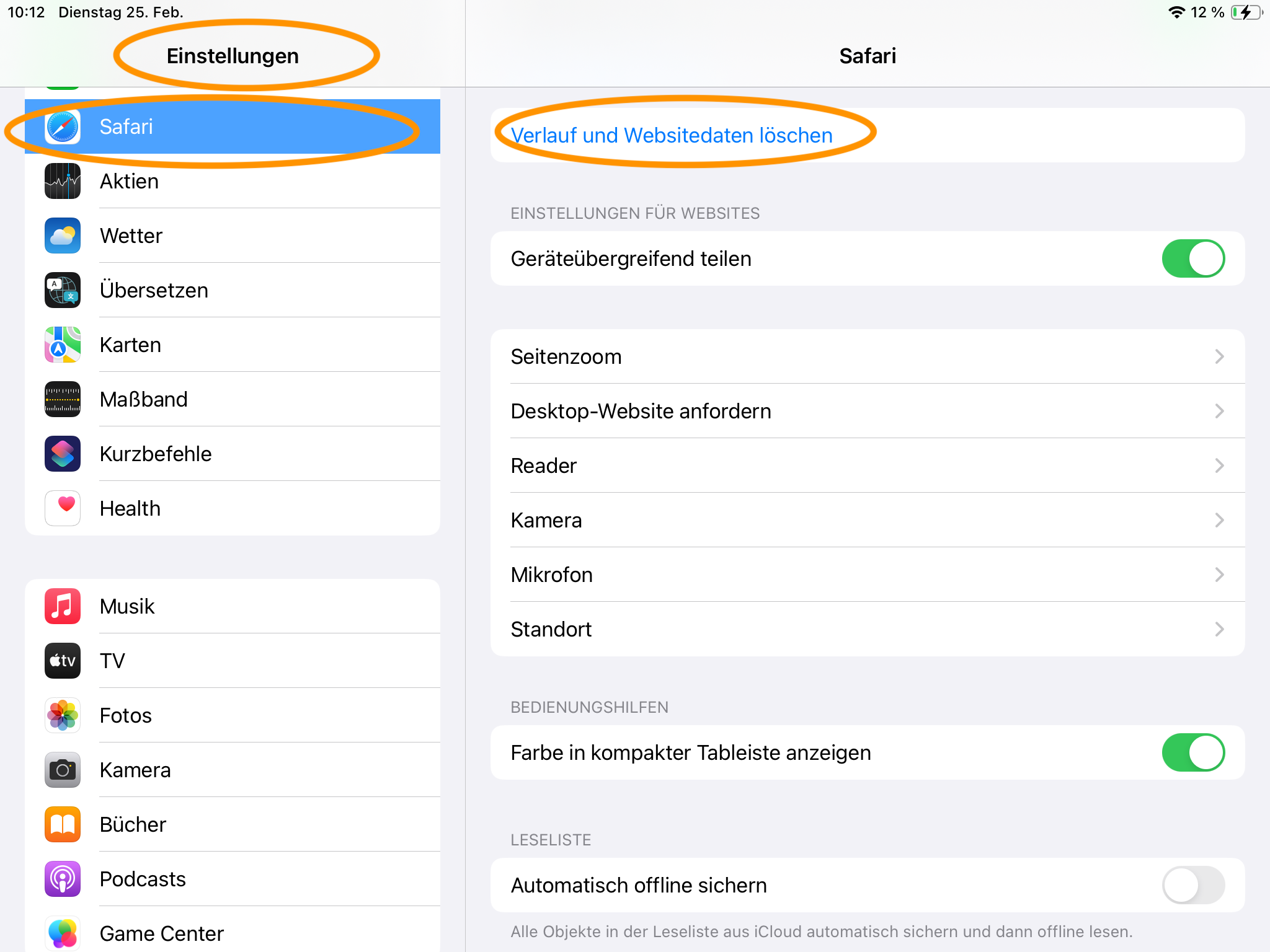Tap the Desktop-Website anfordern label

coord(641,411)
